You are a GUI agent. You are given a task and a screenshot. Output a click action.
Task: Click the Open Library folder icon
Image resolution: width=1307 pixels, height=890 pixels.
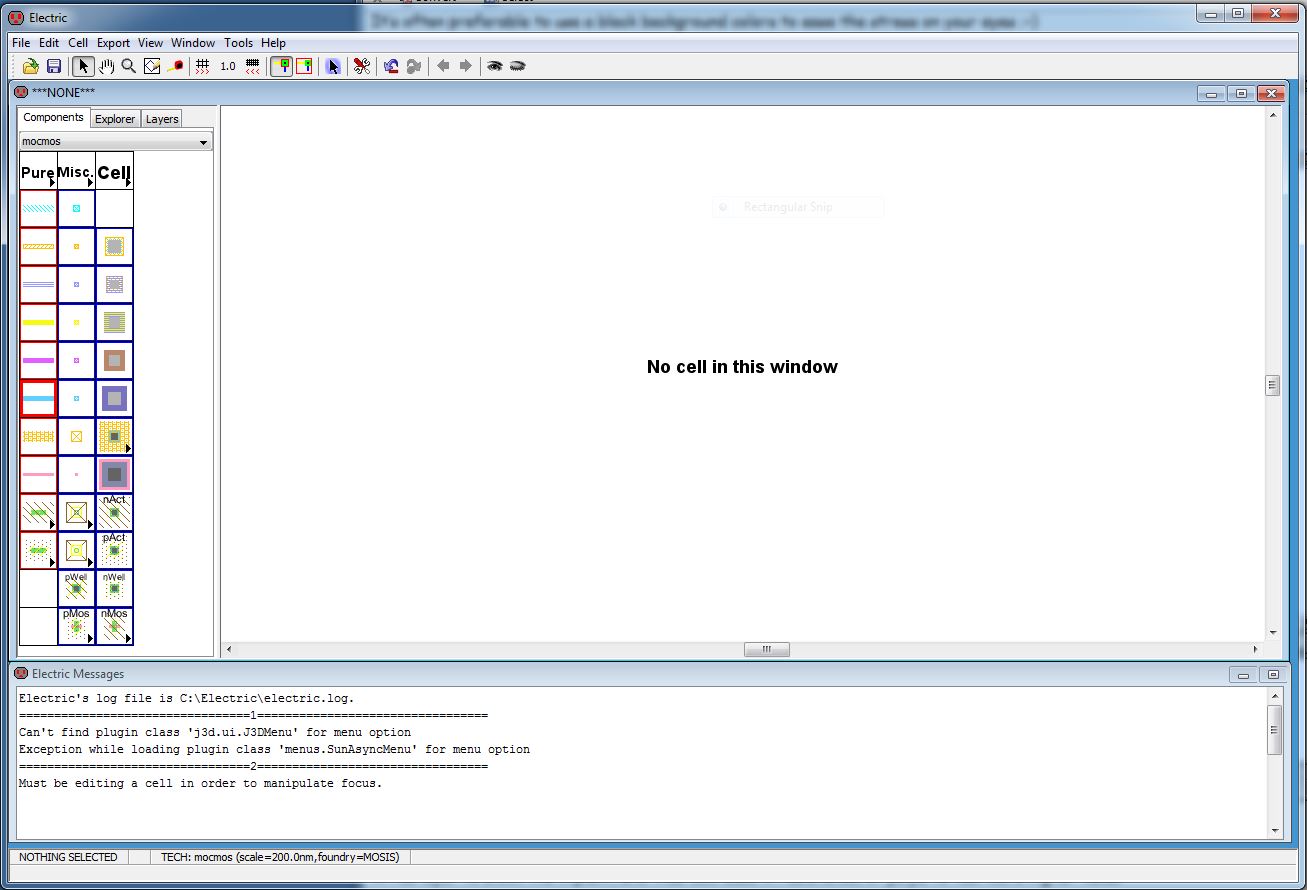coord(31,66)
